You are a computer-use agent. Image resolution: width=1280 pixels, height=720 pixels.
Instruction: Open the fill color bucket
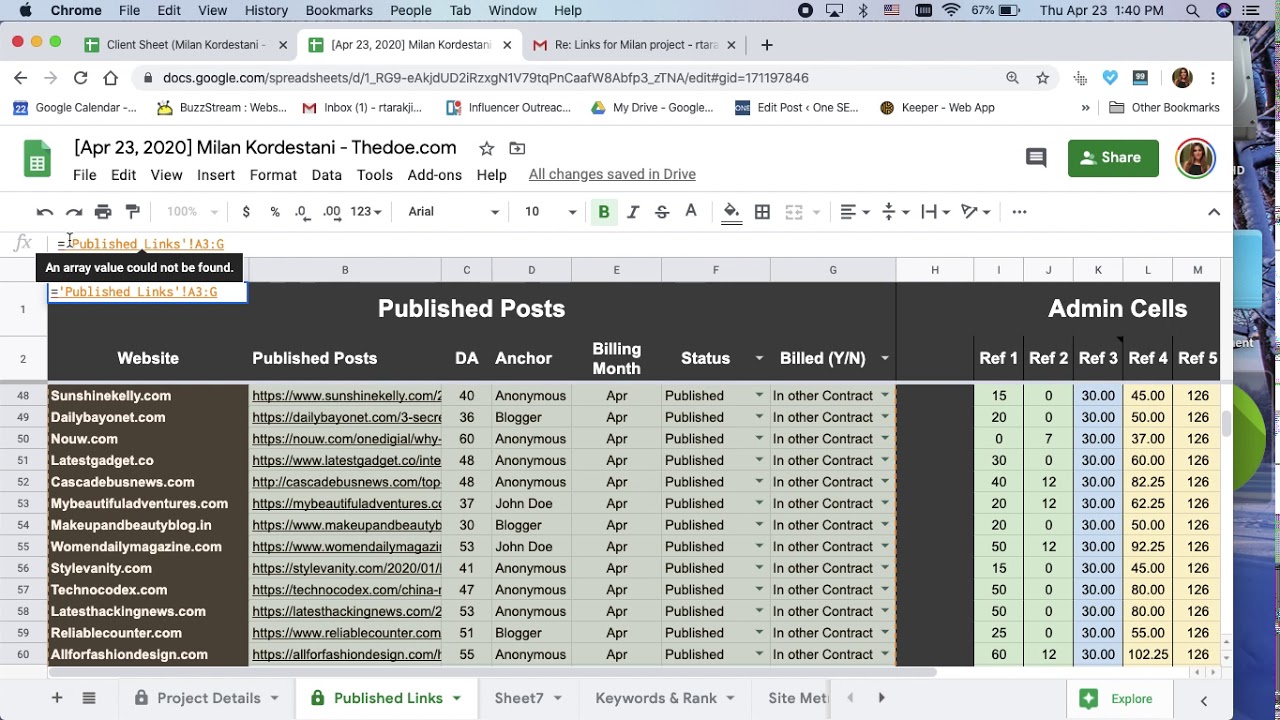tap(731, 212)
